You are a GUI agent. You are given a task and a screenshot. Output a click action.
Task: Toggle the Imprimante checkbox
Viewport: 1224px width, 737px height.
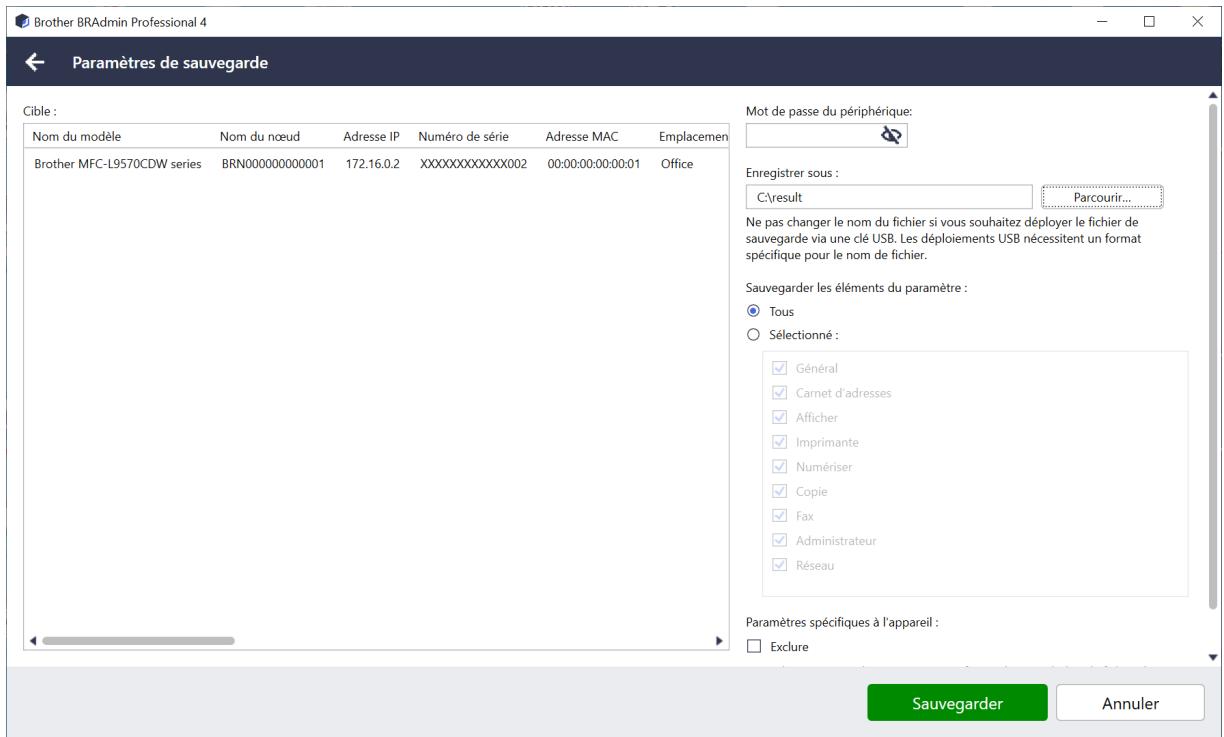point(781,442)
